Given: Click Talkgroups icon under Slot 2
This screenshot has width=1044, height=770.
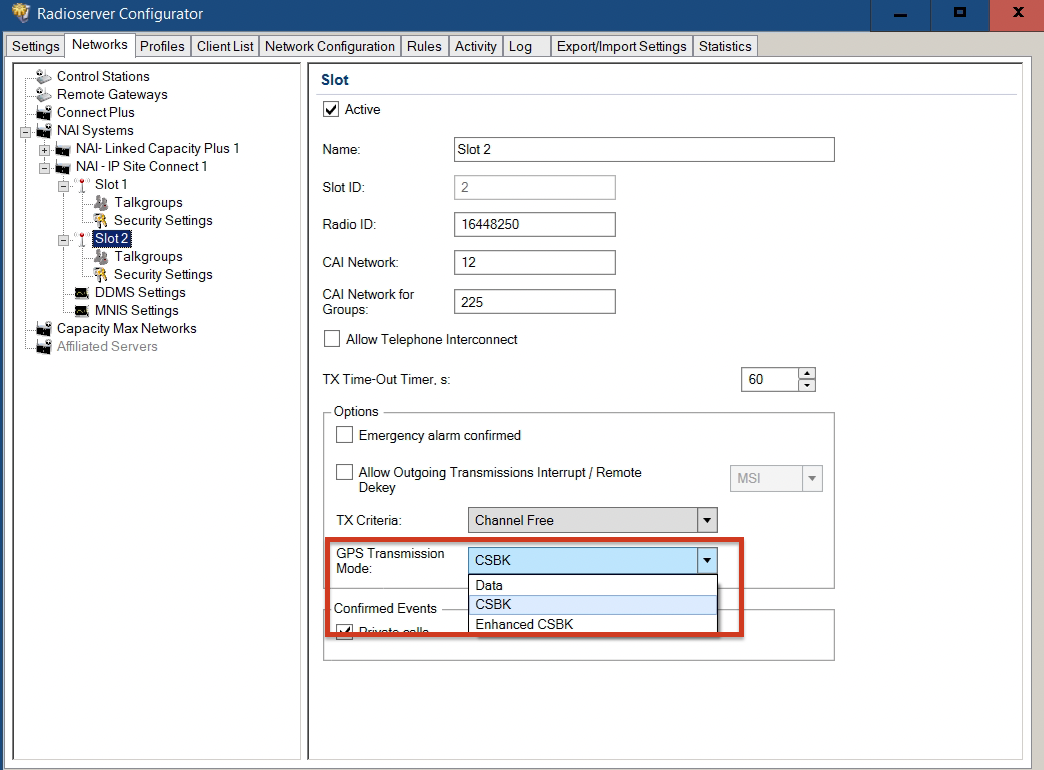Looking at the screenshot, I should tap(101, 256).
